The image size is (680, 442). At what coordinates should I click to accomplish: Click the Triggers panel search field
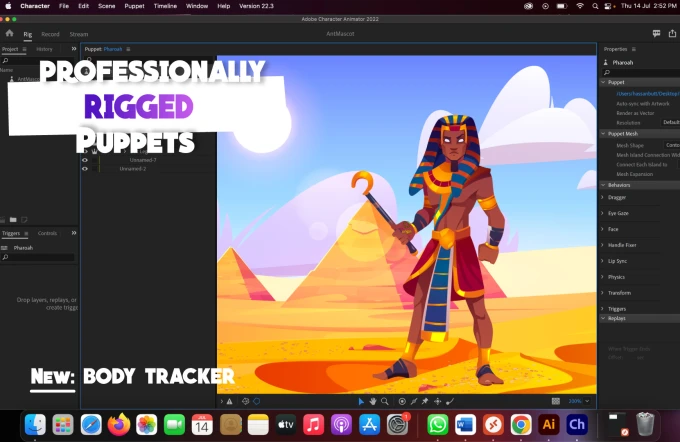click(38, 257)
